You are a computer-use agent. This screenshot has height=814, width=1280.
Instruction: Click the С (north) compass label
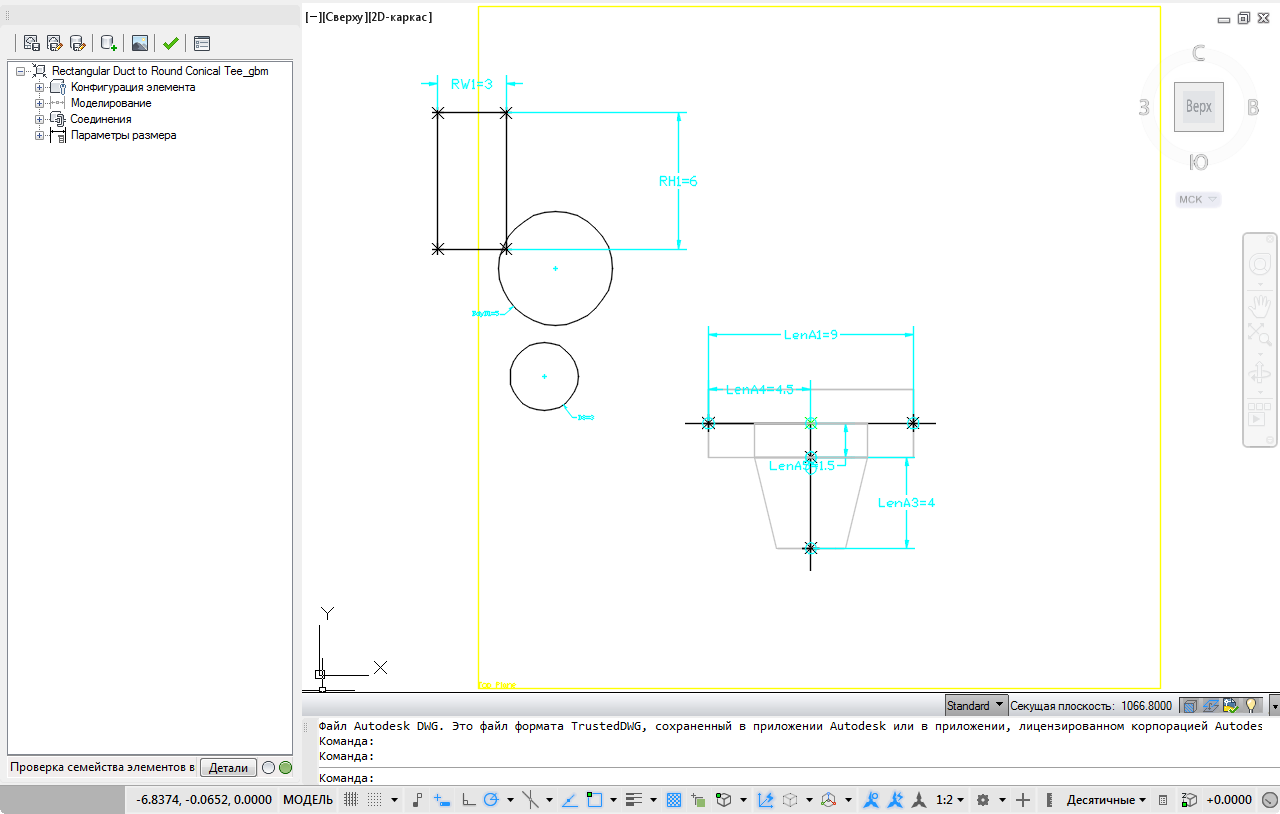point(1199,53)
